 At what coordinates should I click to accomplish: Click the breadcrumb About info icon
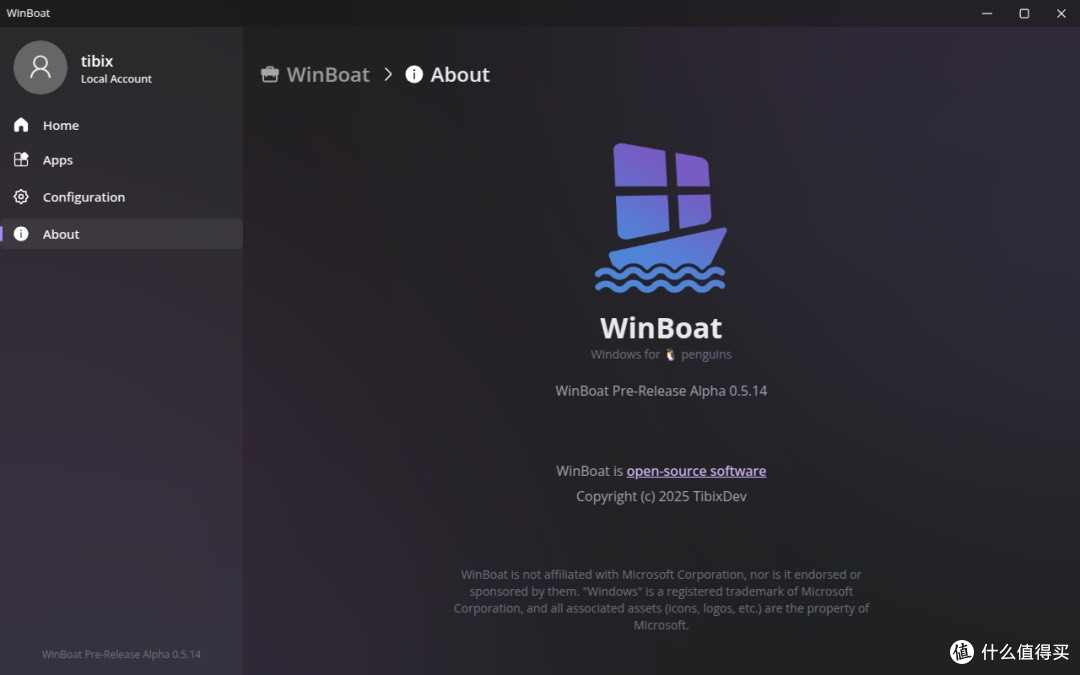[x=414, y=74]
